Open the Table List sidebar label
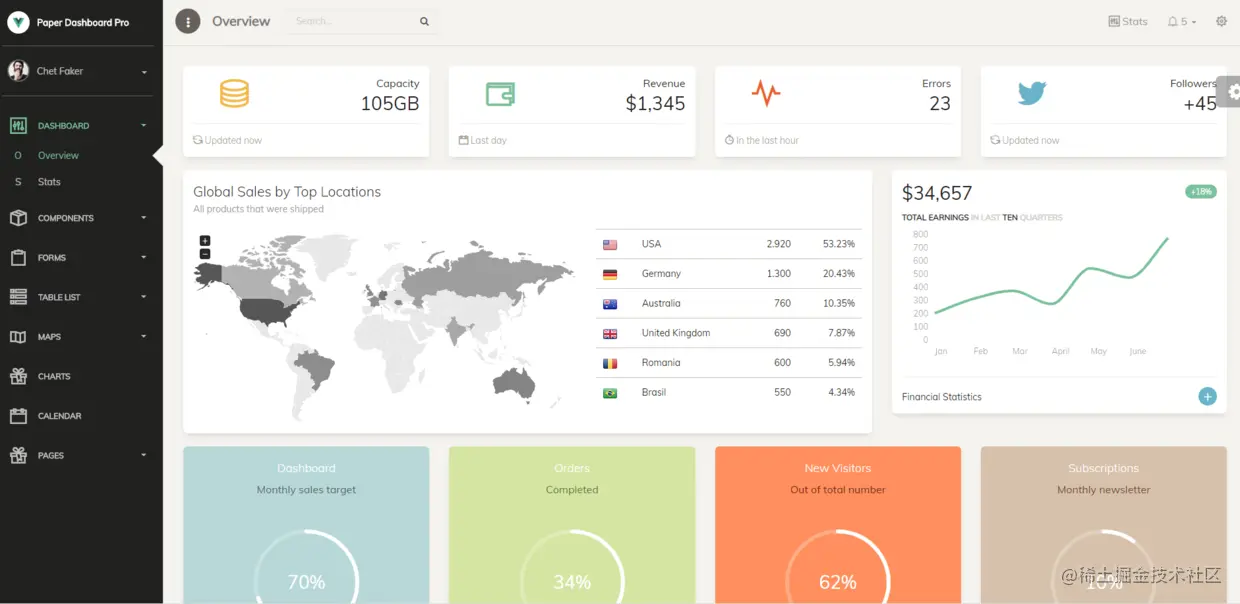This screenshot has height=604, width=1240. [59, 297]
